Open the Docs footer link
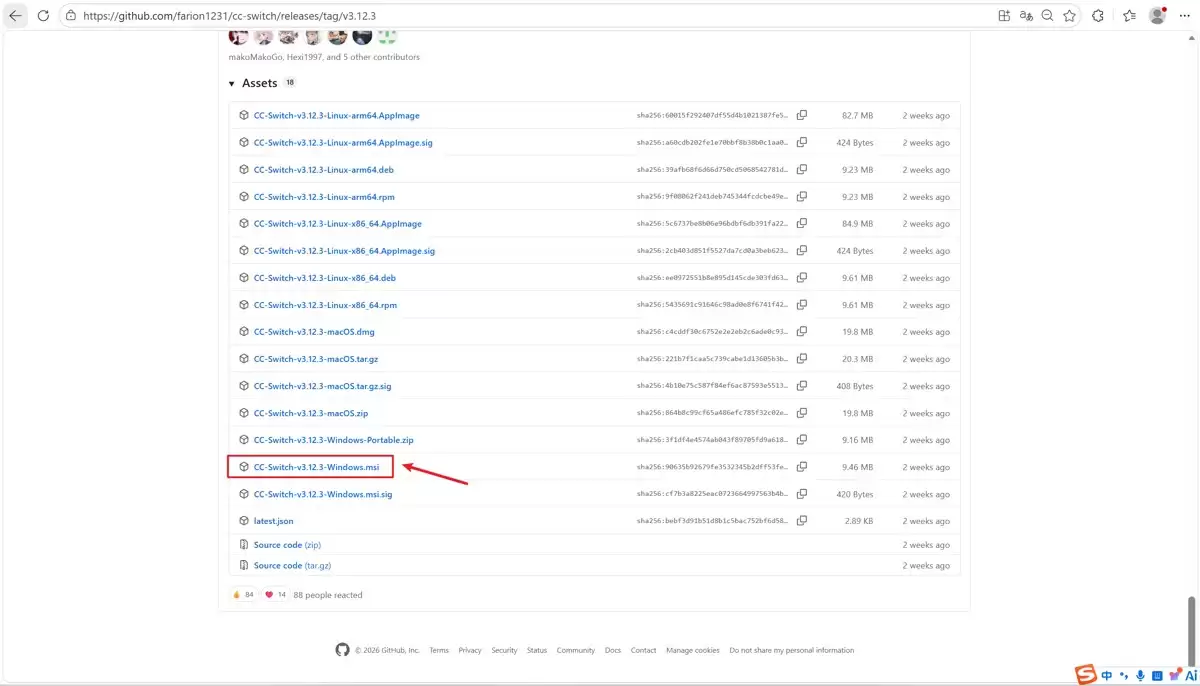This screenshot has height=686, width=1200. (x=613, y=650)
